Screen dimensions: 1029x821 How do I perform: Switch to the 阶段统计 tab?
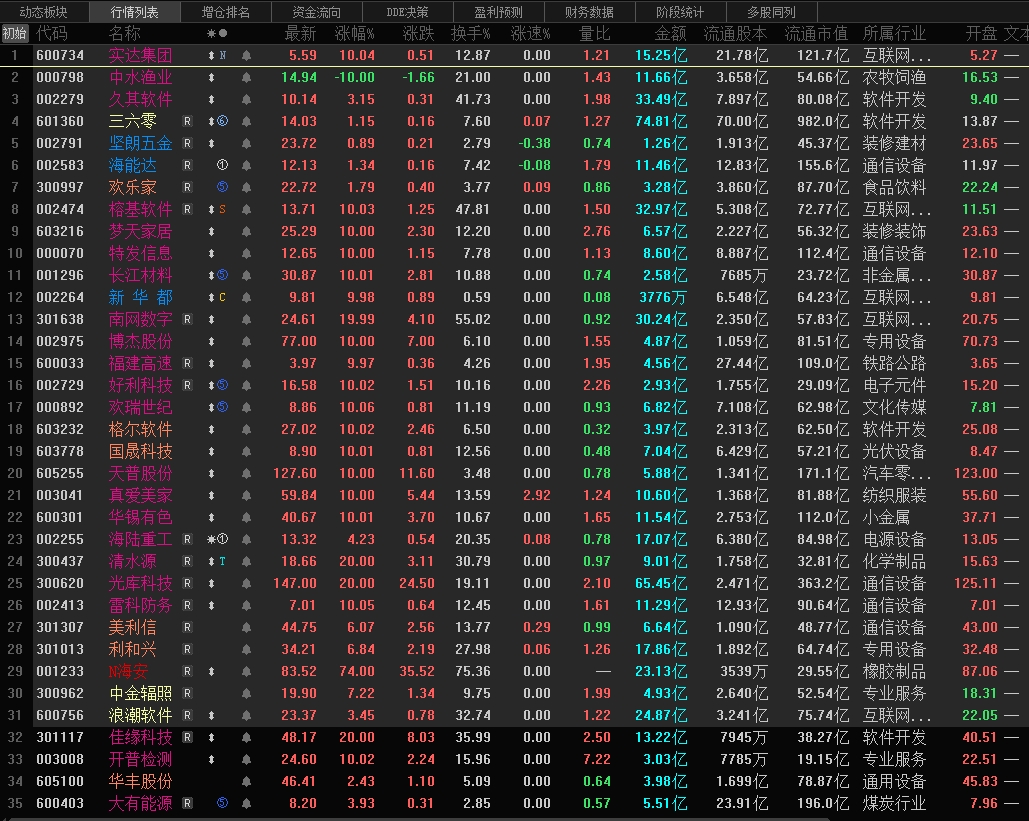[x=680, y=12]
